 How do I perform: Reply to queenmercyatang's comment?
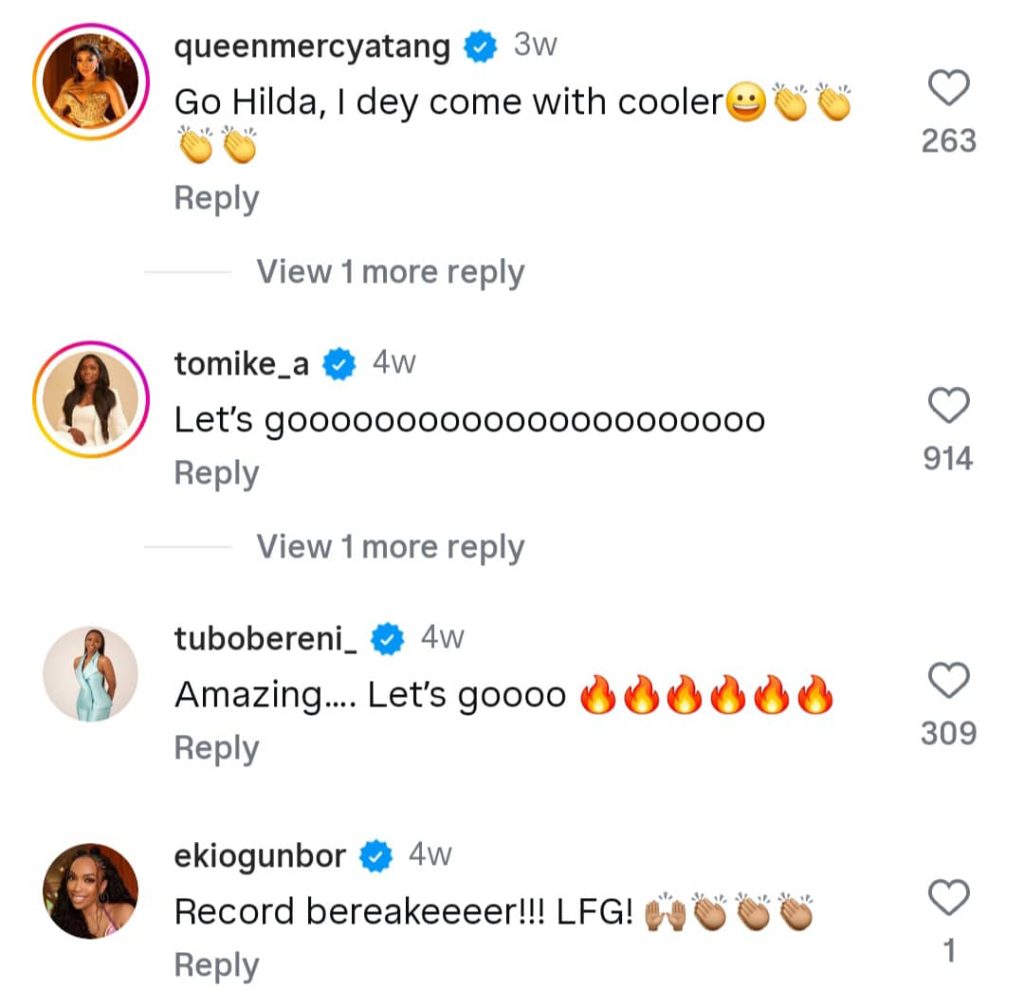(x=216, y=198)
